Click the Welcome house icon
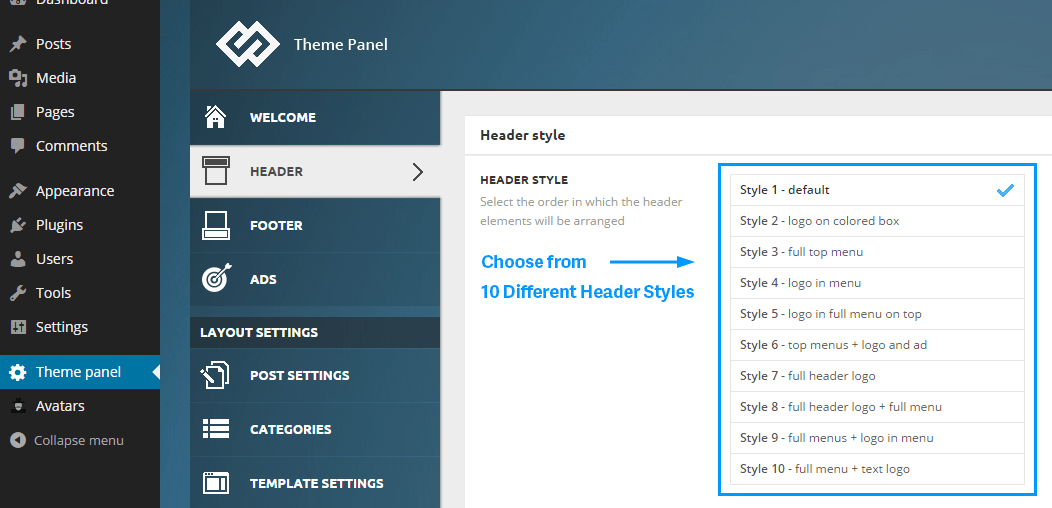 215,117
